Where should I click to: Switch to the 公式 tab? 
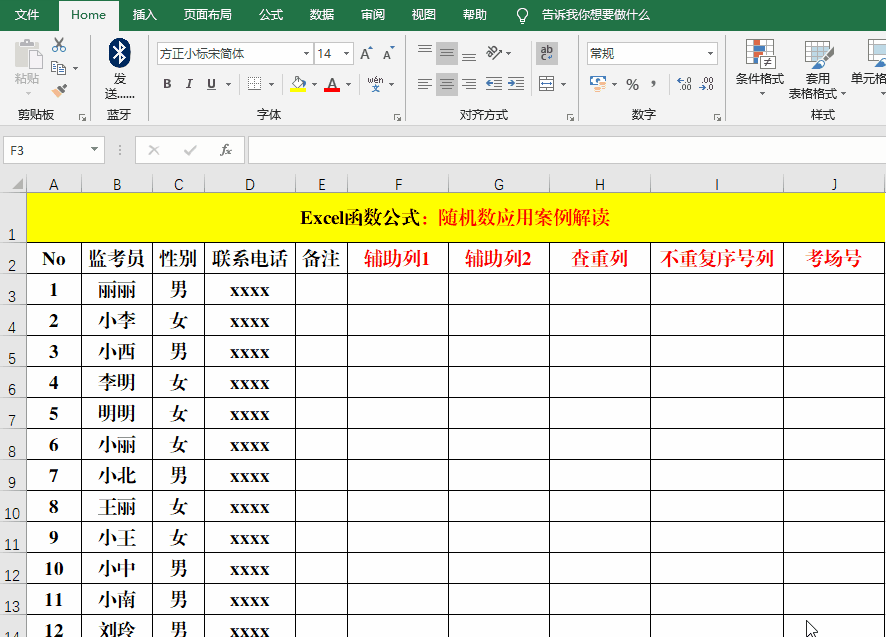pos(271,15)
